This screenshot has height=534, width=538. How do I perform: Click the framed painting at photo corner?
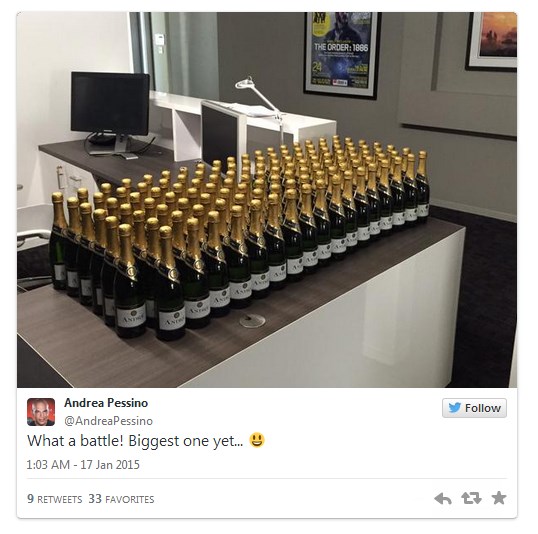(x=491, y=42)
